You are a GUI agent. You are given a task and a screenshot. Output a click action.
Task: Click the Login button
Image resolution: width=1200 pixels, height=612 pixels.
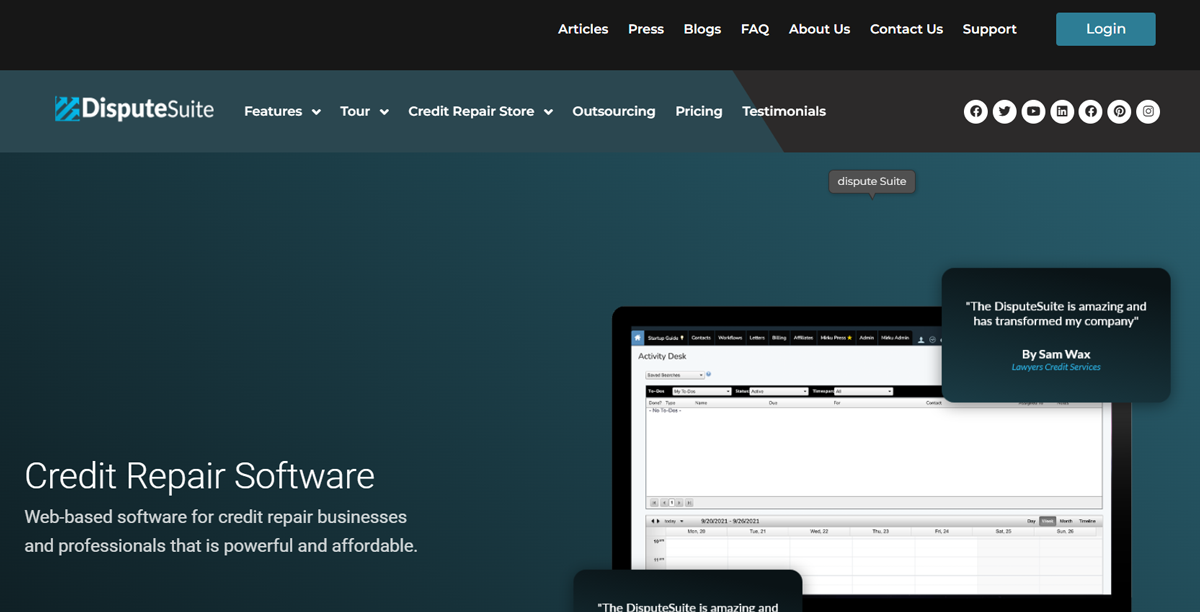(1106, 29)
